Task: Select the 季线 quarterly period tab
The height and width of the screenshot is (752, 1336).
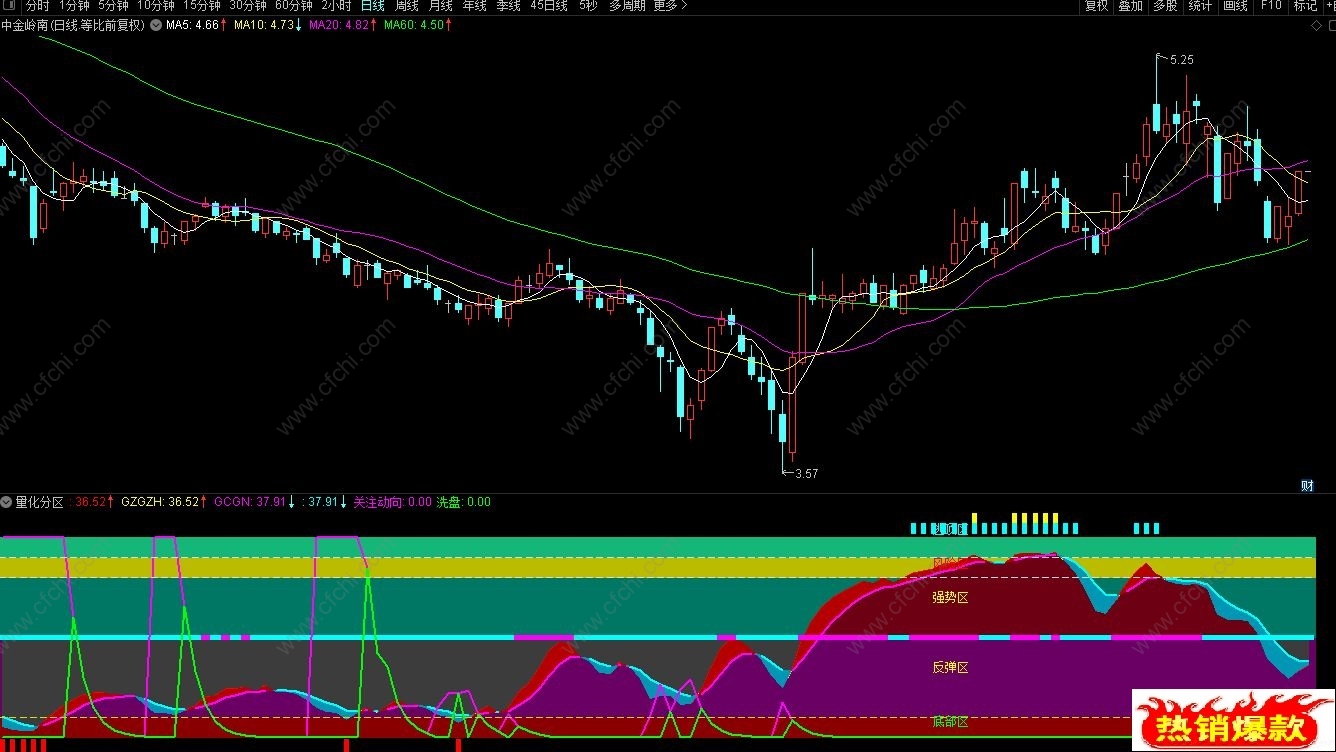Action: point(508,6)
